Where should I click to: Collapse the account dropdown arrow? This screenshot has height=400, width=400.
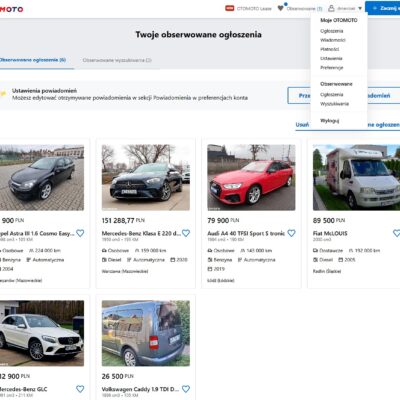[360, 9]
